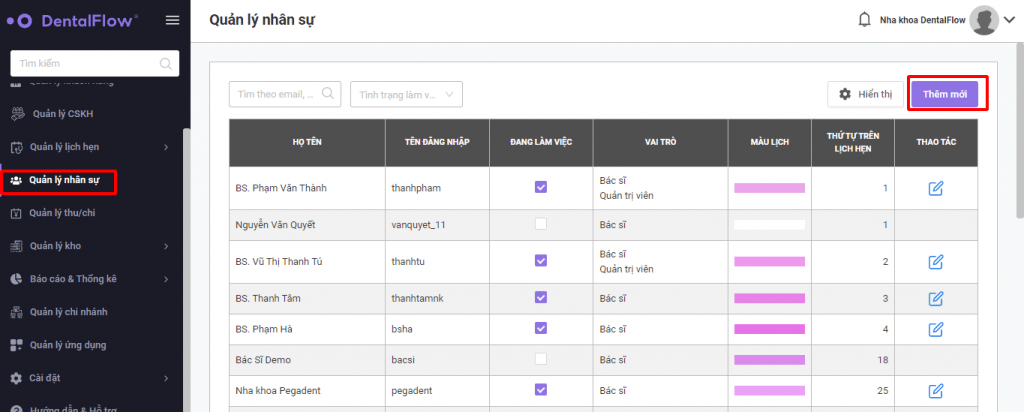Click username cell pegadent
Viewport: 1024px width, 412px height.
(437, 391)
